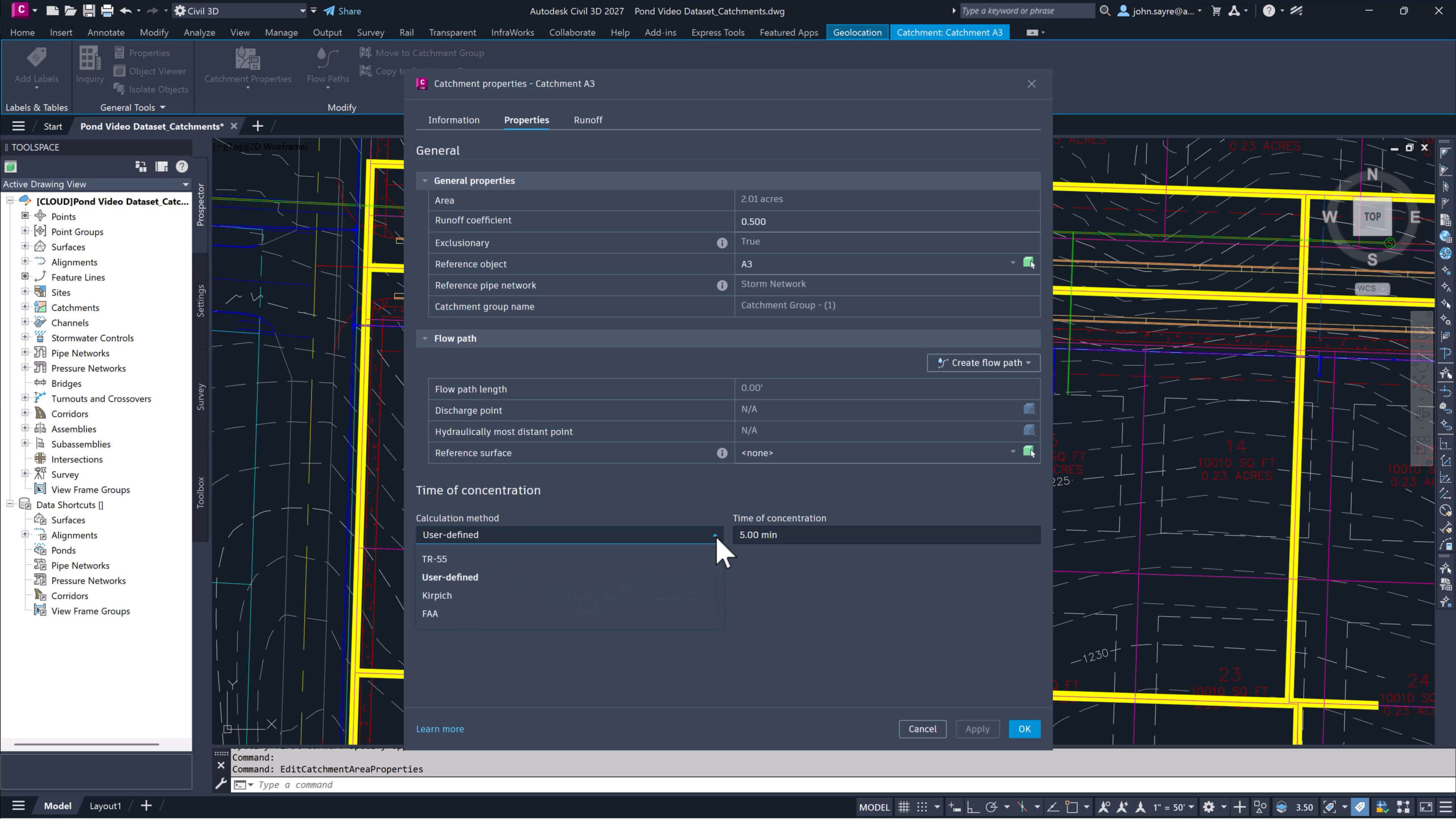Toggle drawing grid display in status bar
The image size is (1456, 819).
click(x=903, y=807)
